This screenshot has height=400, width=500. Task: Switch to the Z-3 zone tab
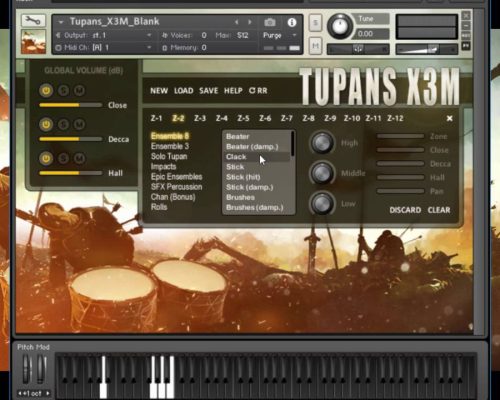pos(200,118)
